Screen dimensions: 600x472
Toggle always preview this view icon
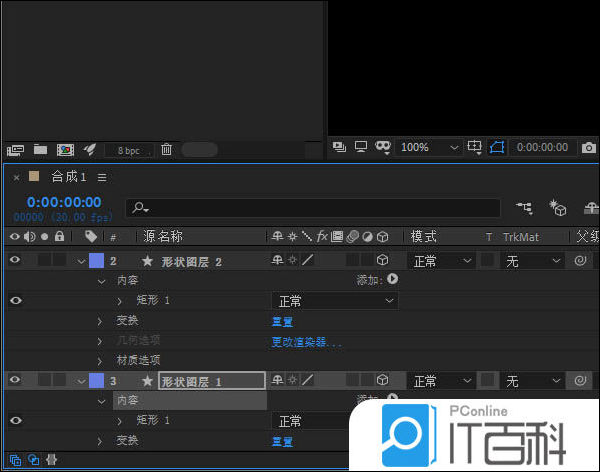coord(339,147)
